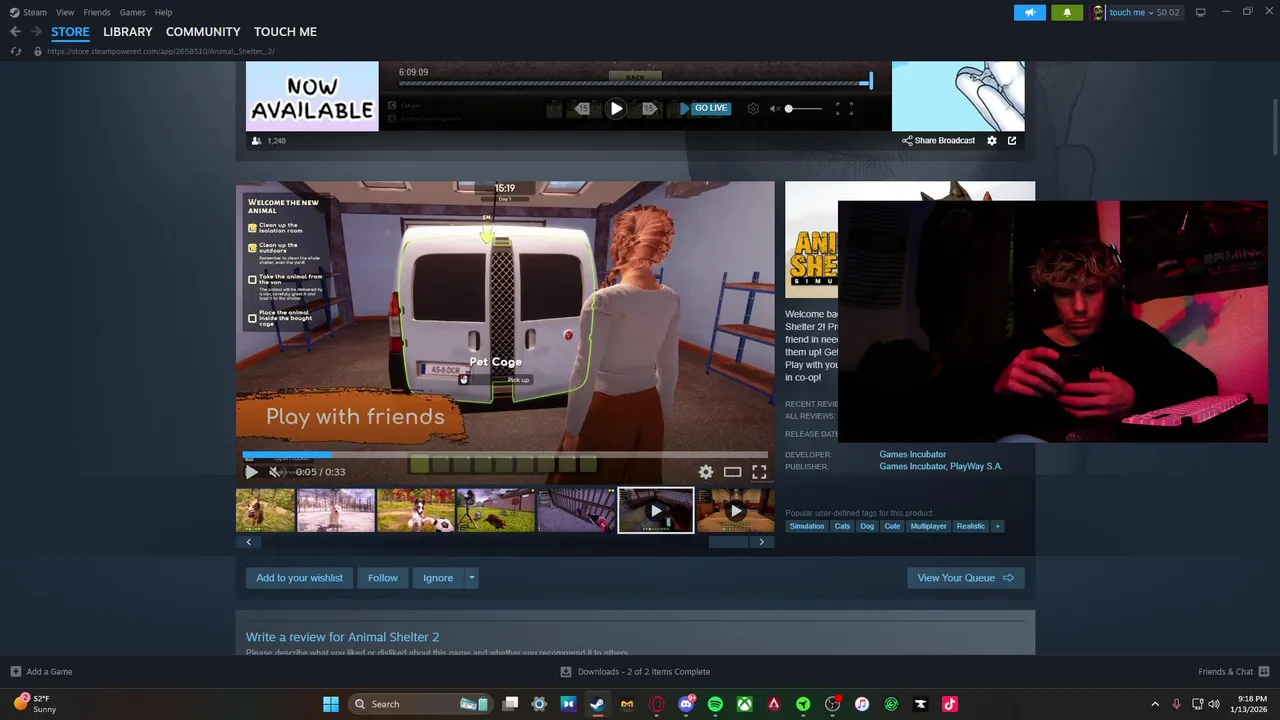
Task: Expand more tags with plus button
Action: (x=997, y=526)
